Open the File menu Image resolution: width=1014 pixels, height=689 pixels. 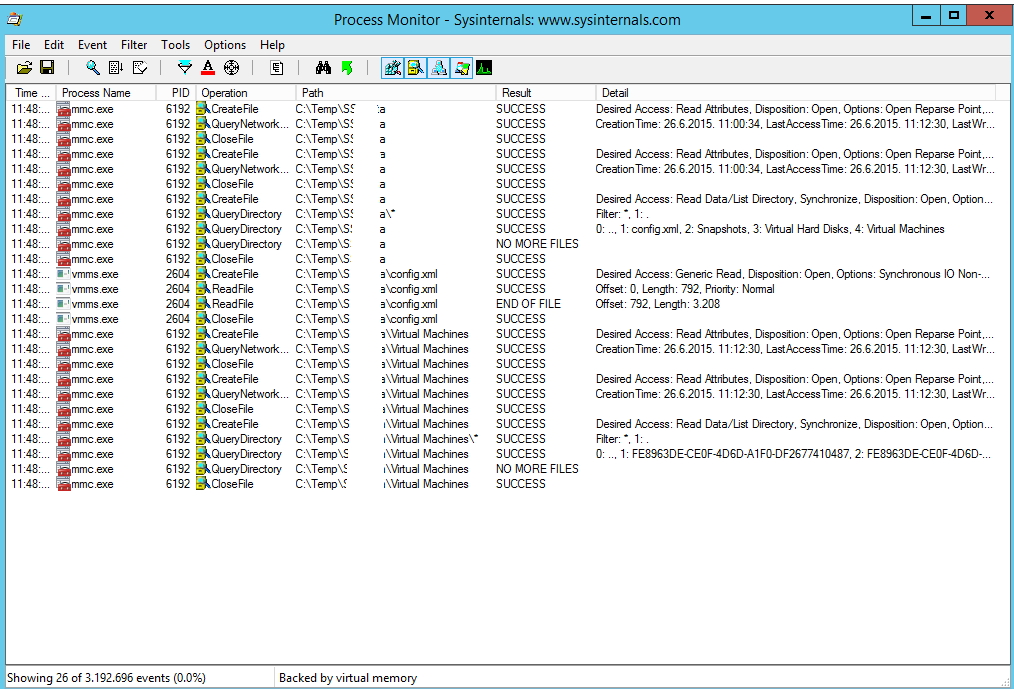point(21,45)
